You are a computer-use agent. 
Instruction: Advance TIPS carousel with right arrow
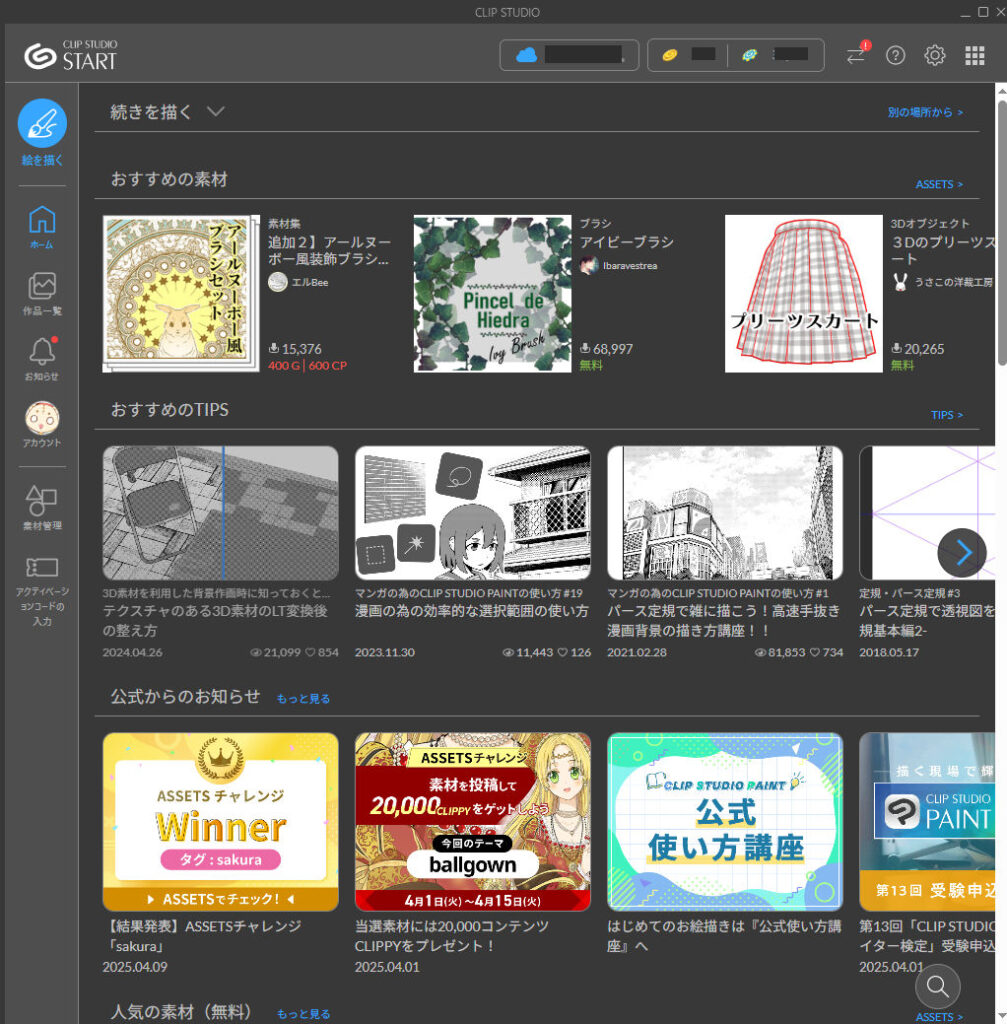coord(962,552)
